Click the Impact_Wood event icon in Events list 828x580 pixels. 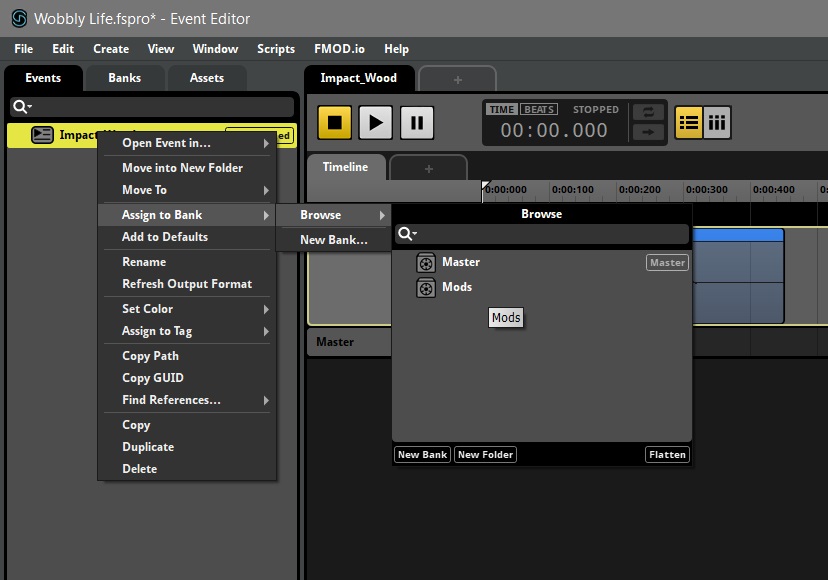(x=41, y=134)
